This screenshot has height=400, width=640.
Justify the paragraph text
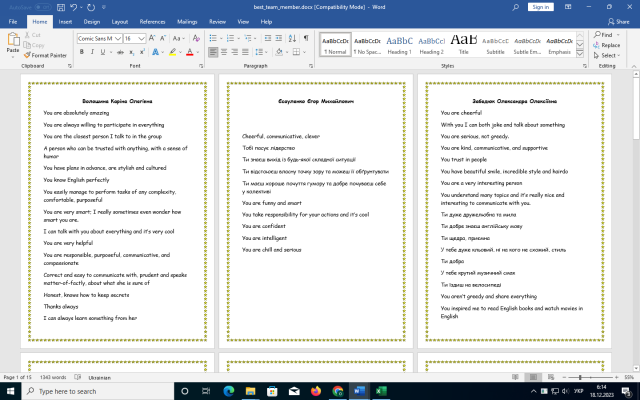[x=245, y=52]
